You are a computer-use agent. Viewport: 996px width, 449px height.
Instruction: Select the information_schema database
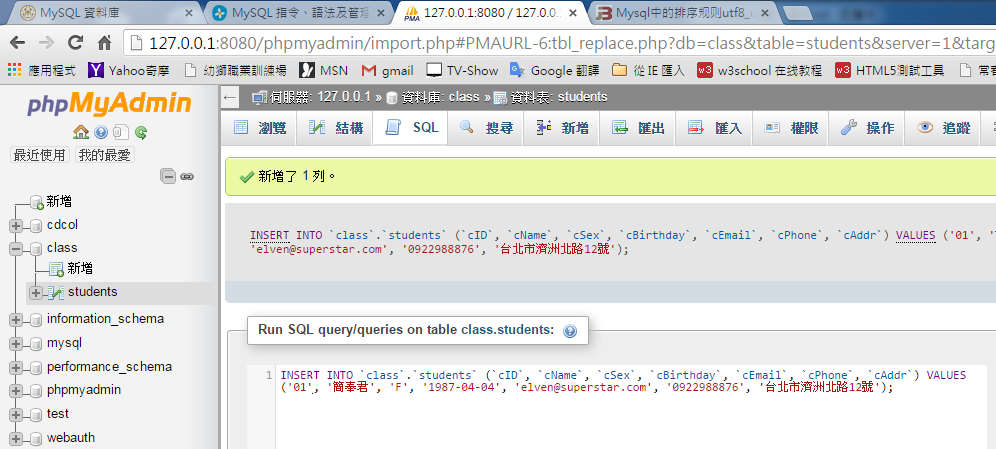[x=105, y=319]
